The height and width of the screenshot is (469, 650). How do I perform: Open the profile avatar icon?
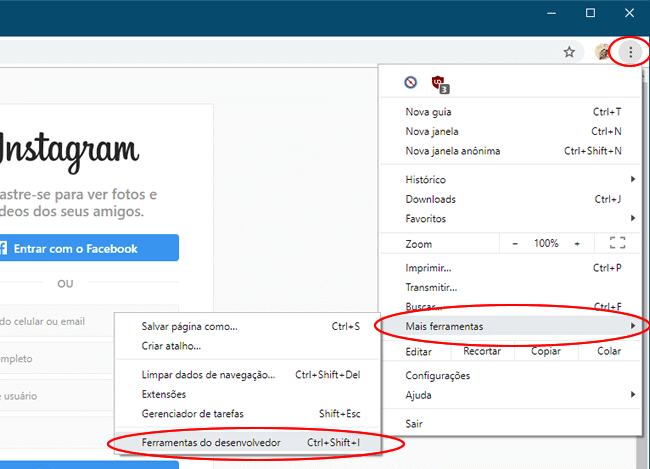[602, 52]
